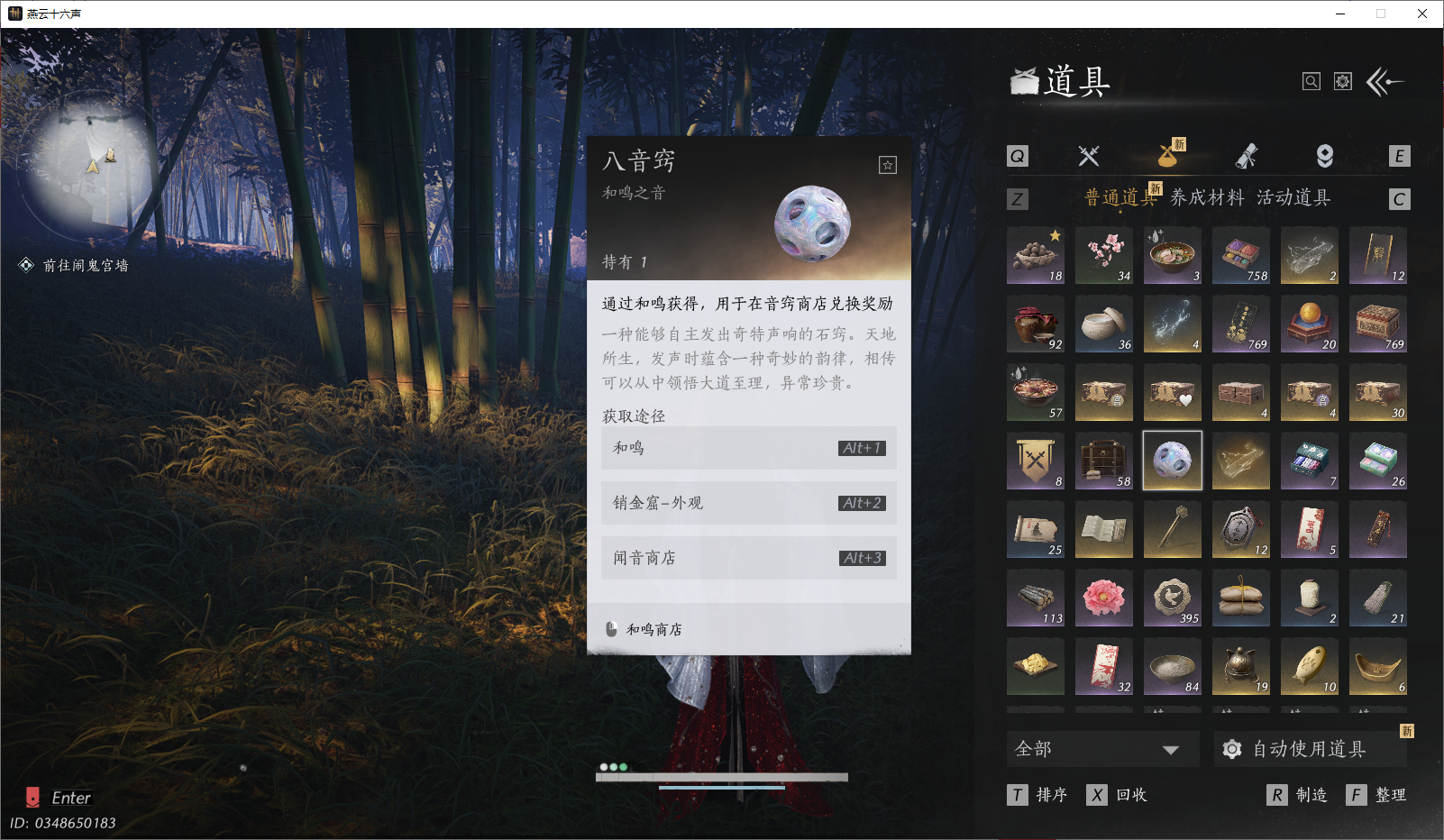The width and height of the screenshot is (1444, 840).
Task: Select the hairpin stick item
Action: coord(1173,529)
